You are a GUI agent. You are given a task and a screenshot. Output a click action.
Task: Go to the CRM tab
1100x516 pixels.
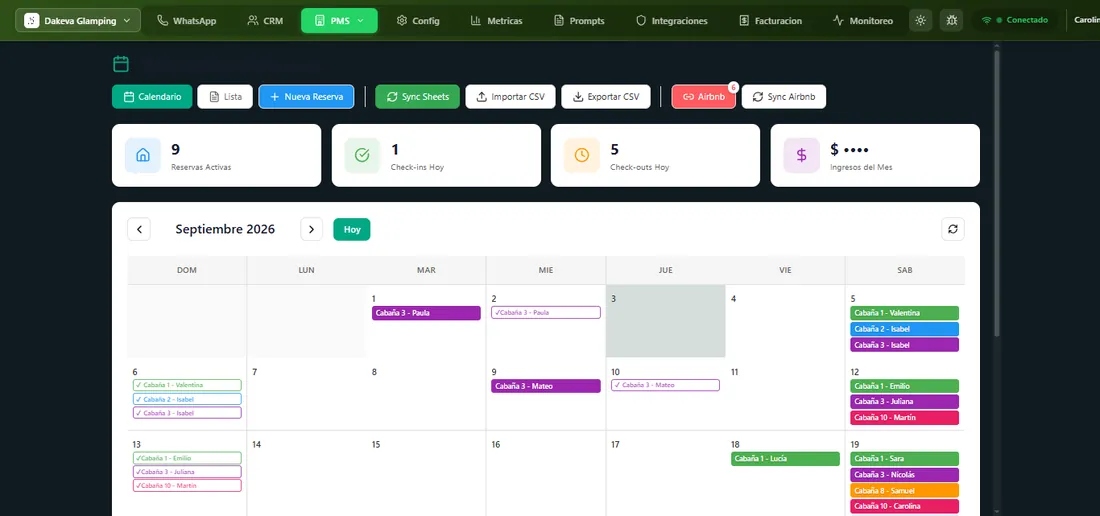click(265, 20)
